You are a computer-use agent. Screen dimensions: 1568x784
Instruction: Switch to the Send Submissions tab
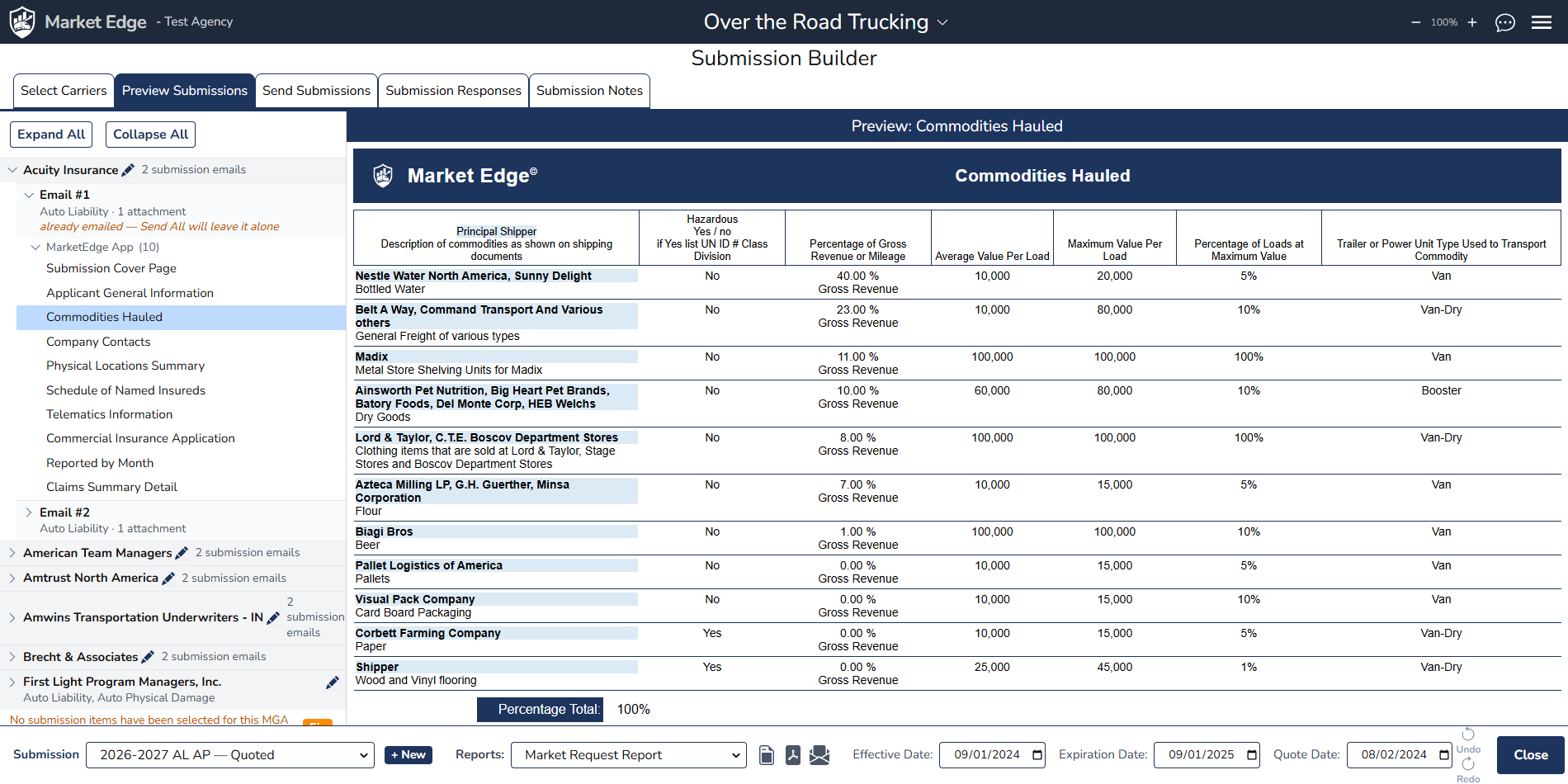click(316, 91)
